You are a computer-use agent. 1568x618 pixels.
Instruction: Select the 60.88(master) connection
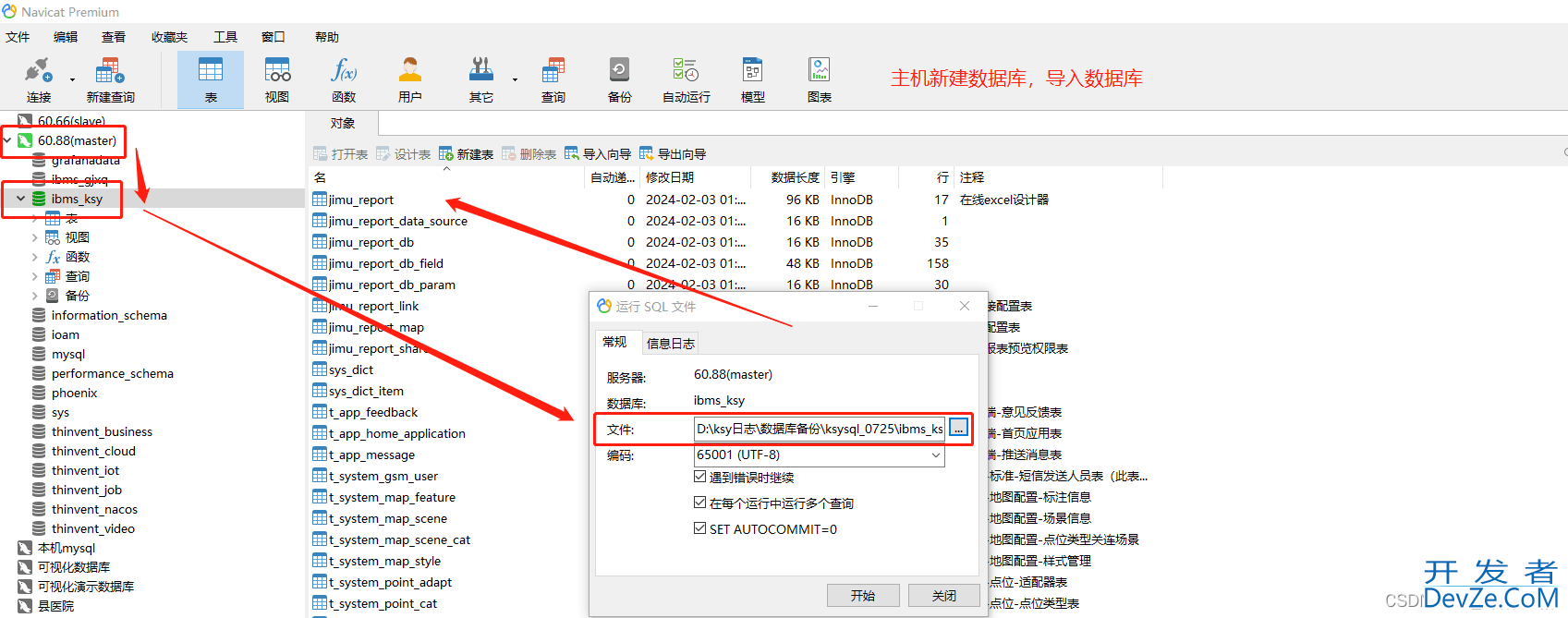tap(77, 140)
